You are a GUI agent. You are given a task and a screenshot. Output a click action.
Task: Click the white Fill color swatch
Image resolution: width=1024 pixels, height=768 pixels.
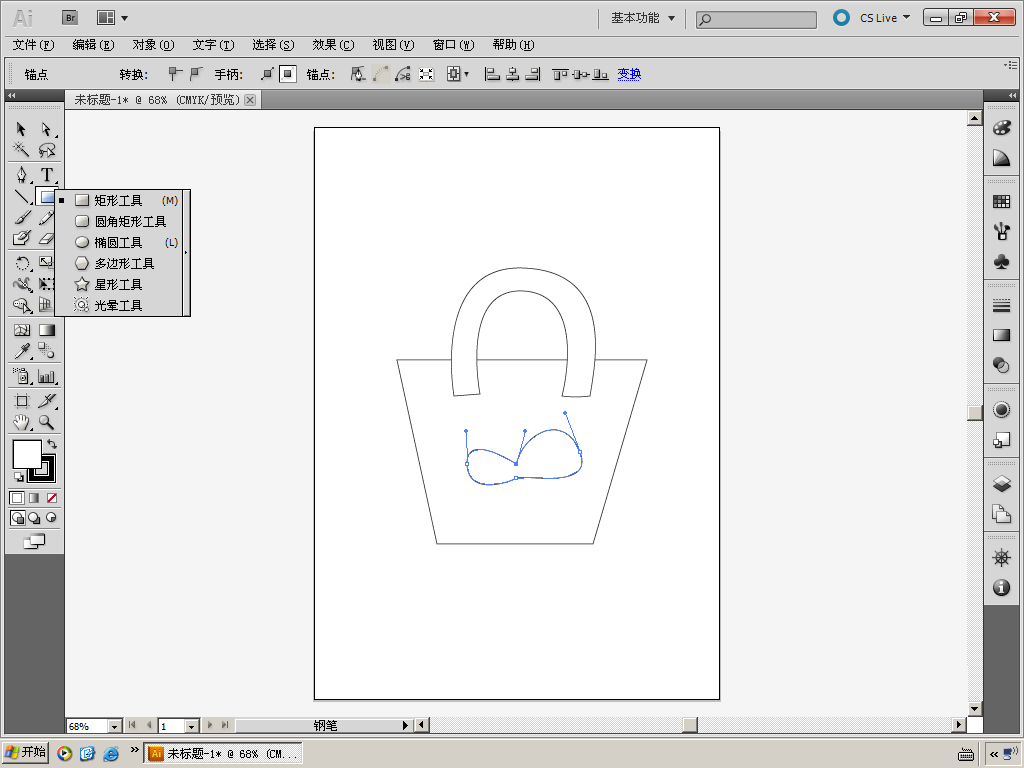[27, 454]
